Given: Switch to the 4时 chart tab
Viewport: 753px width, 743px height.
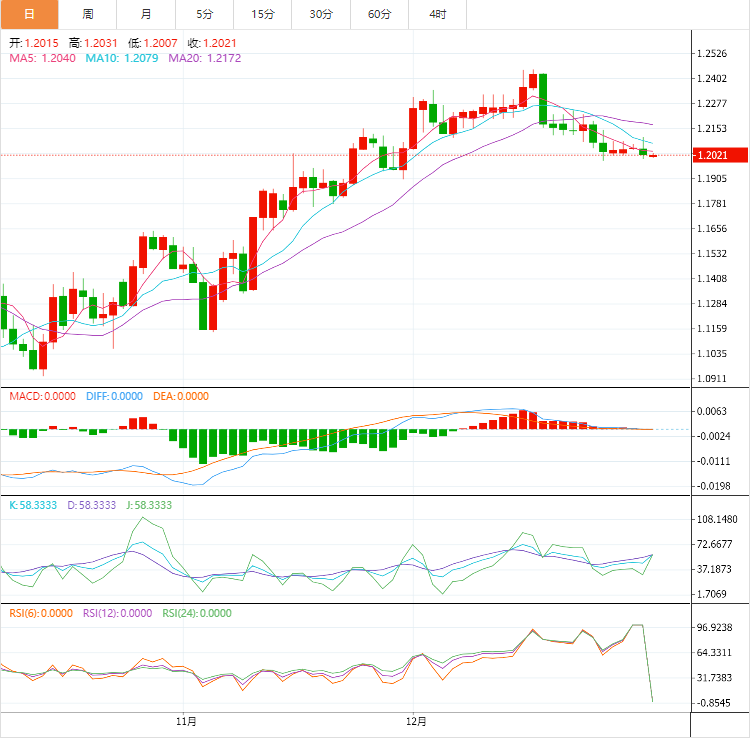Looking at the screenshot, I should [x=438, y=14].
